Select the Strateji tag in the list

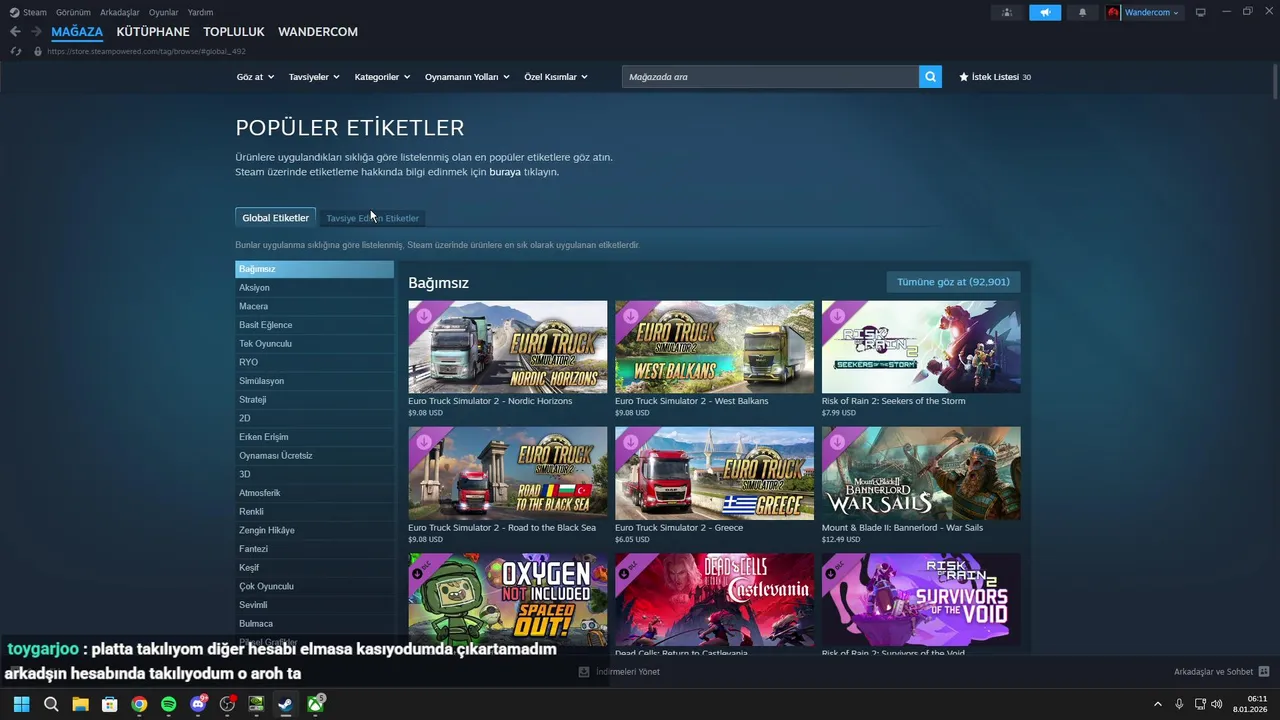[314, 400]
